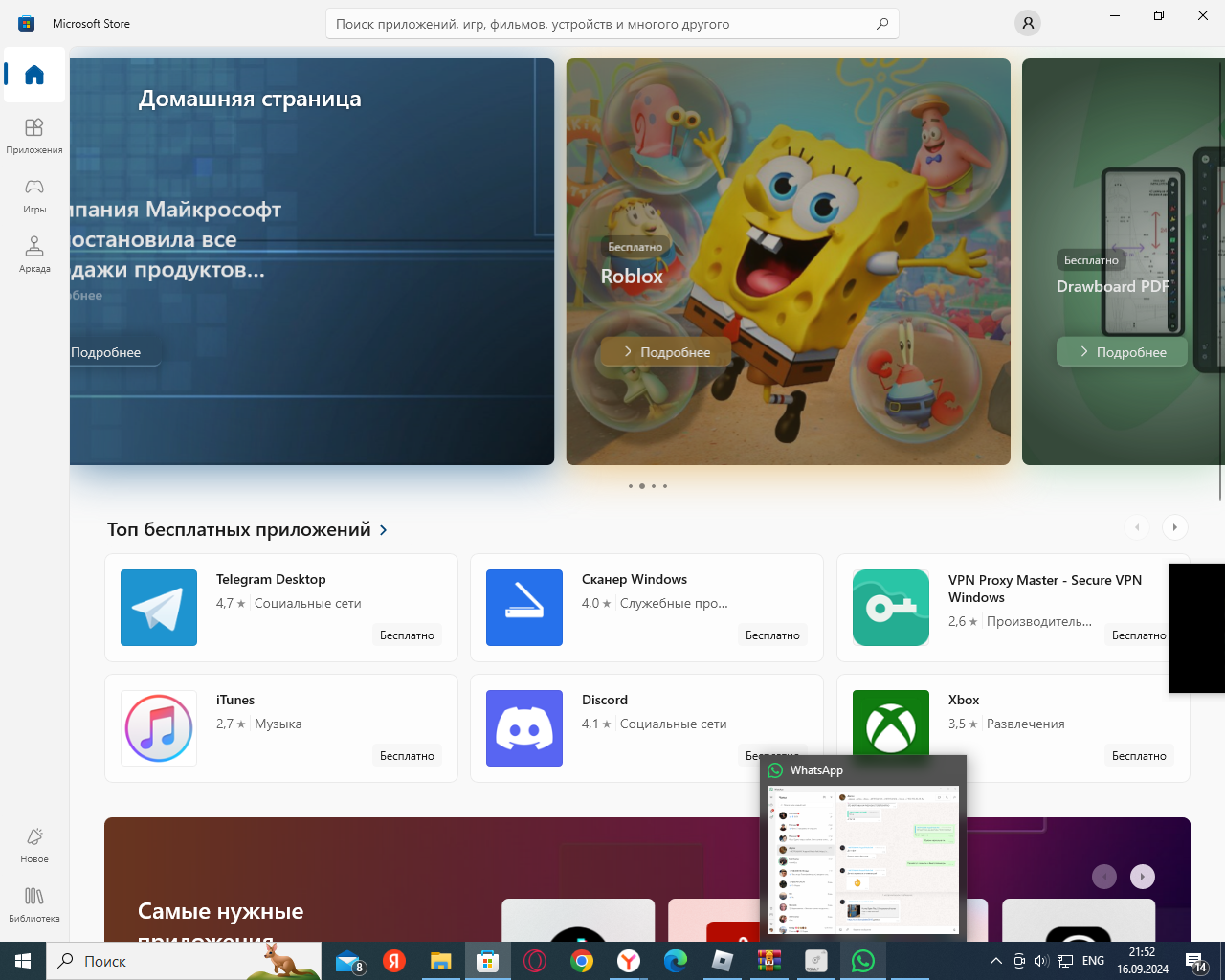This screenshot has height=980, width=1225.
Task: Open the Telegram Desktop app icon
Action: [159, 608]
